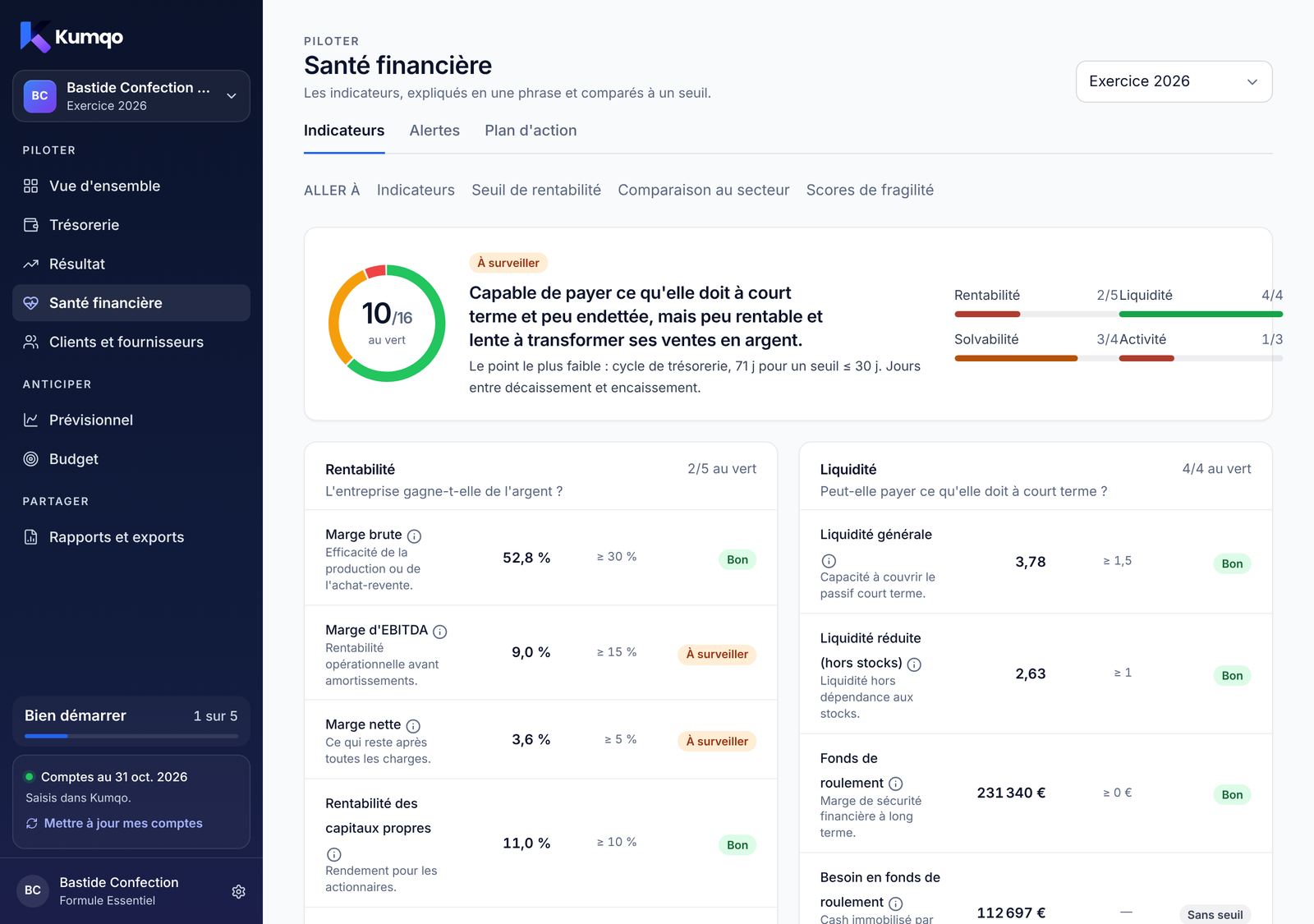Open the Bastide Confection company switcher
Screen dimensions: 1314x924
coord(131,96)
